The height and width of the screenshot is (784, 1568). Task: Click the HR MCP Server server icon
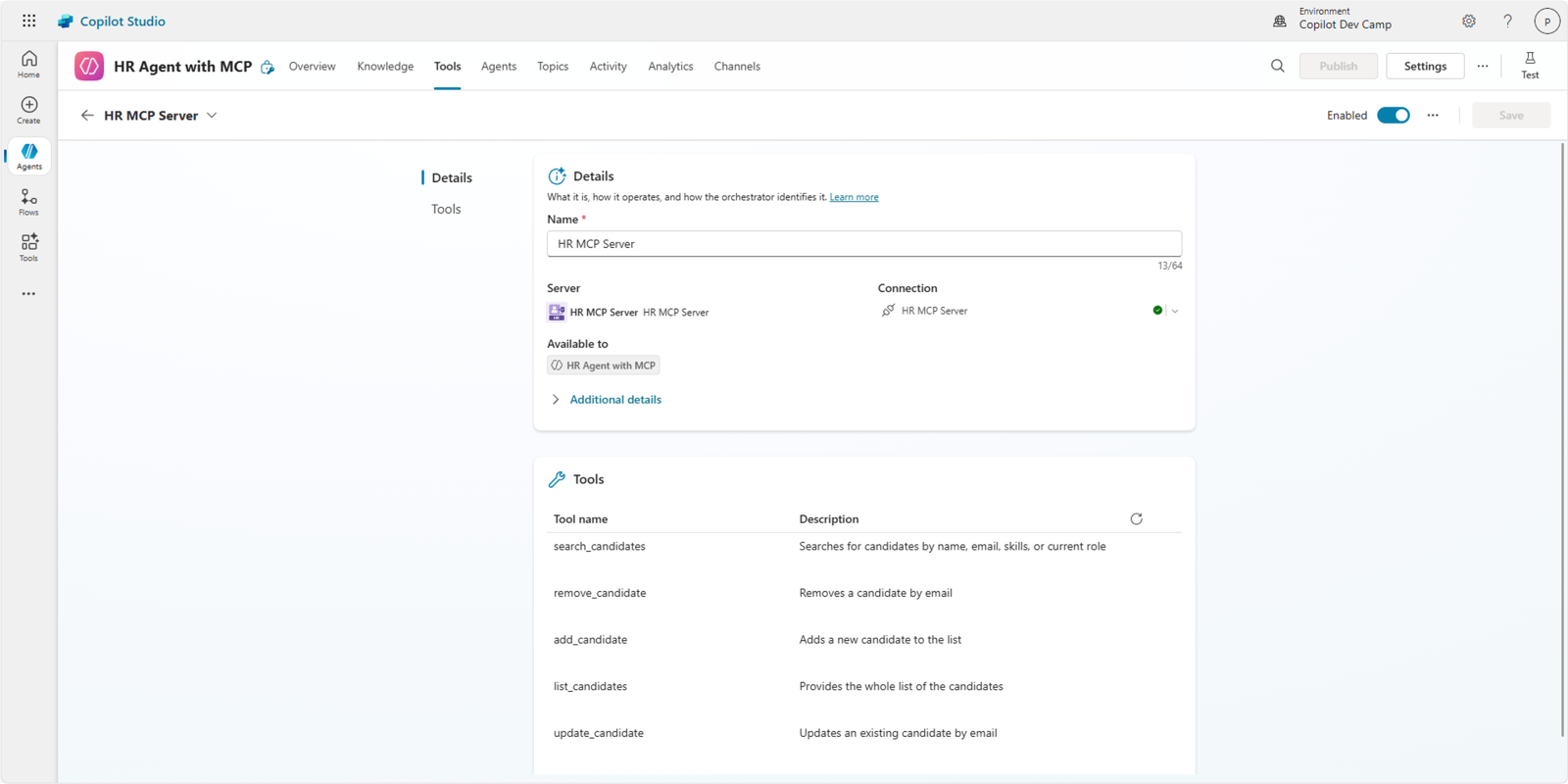(556, 313)
